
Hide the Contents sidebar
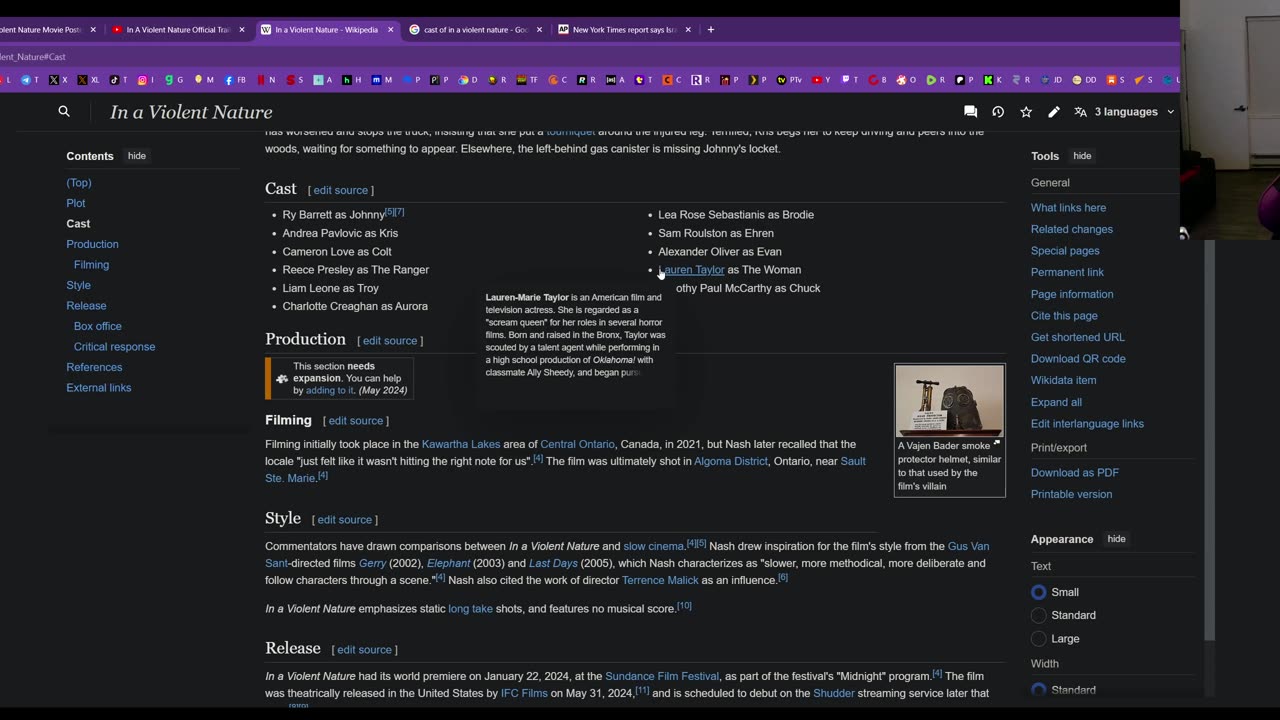(137, 156)
